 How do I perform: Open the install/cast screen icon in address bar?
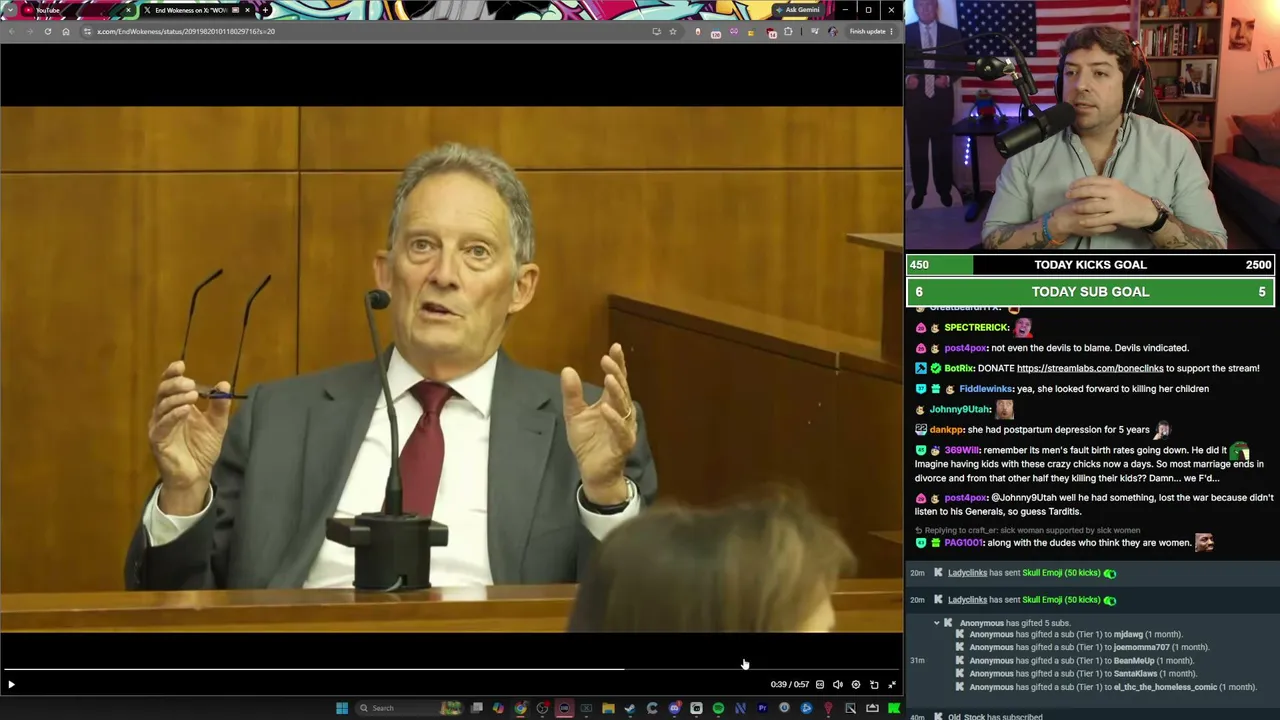coord(656,31)
